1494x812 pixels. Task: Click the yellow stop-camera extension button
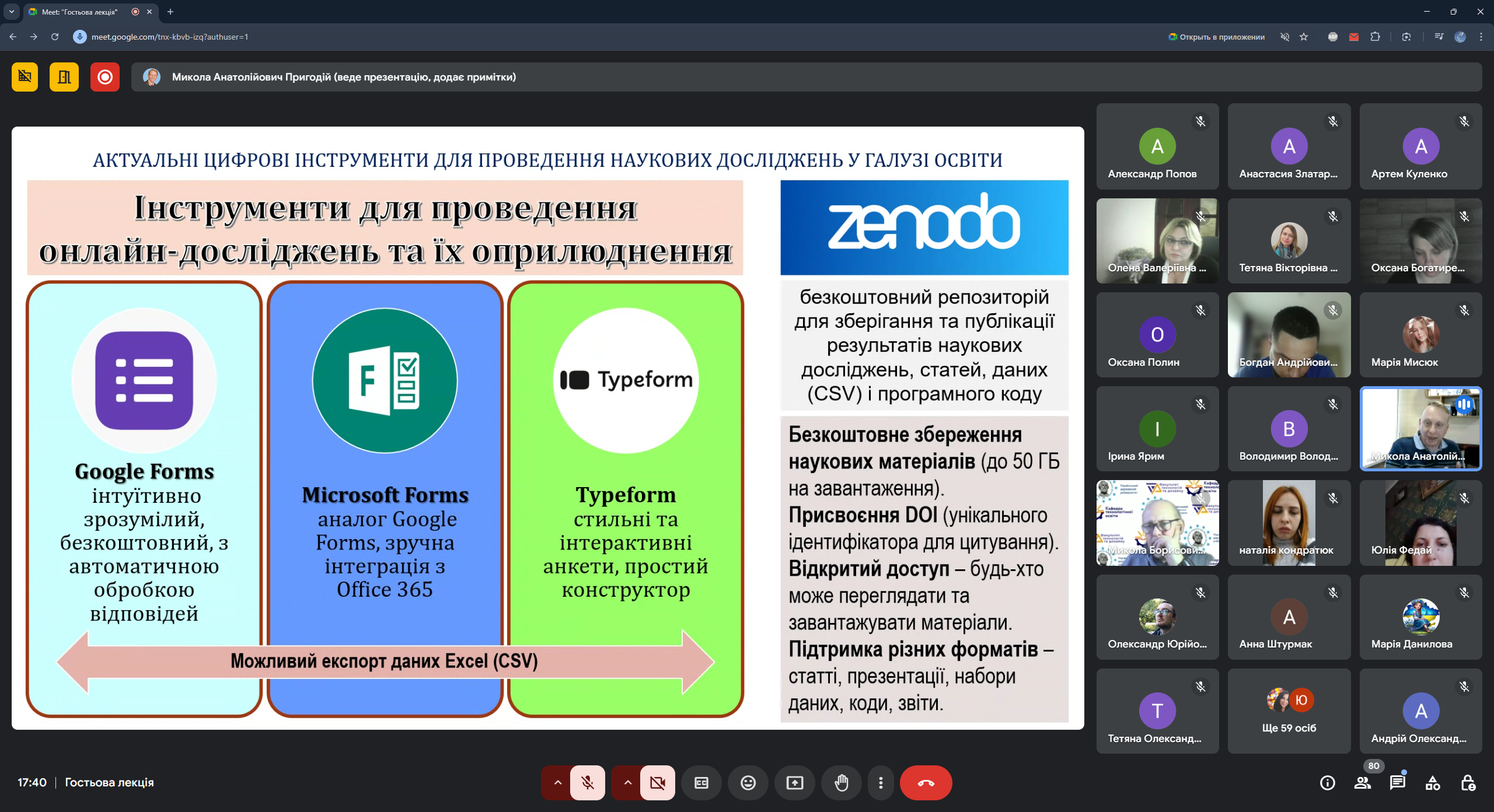pos(25,77)
